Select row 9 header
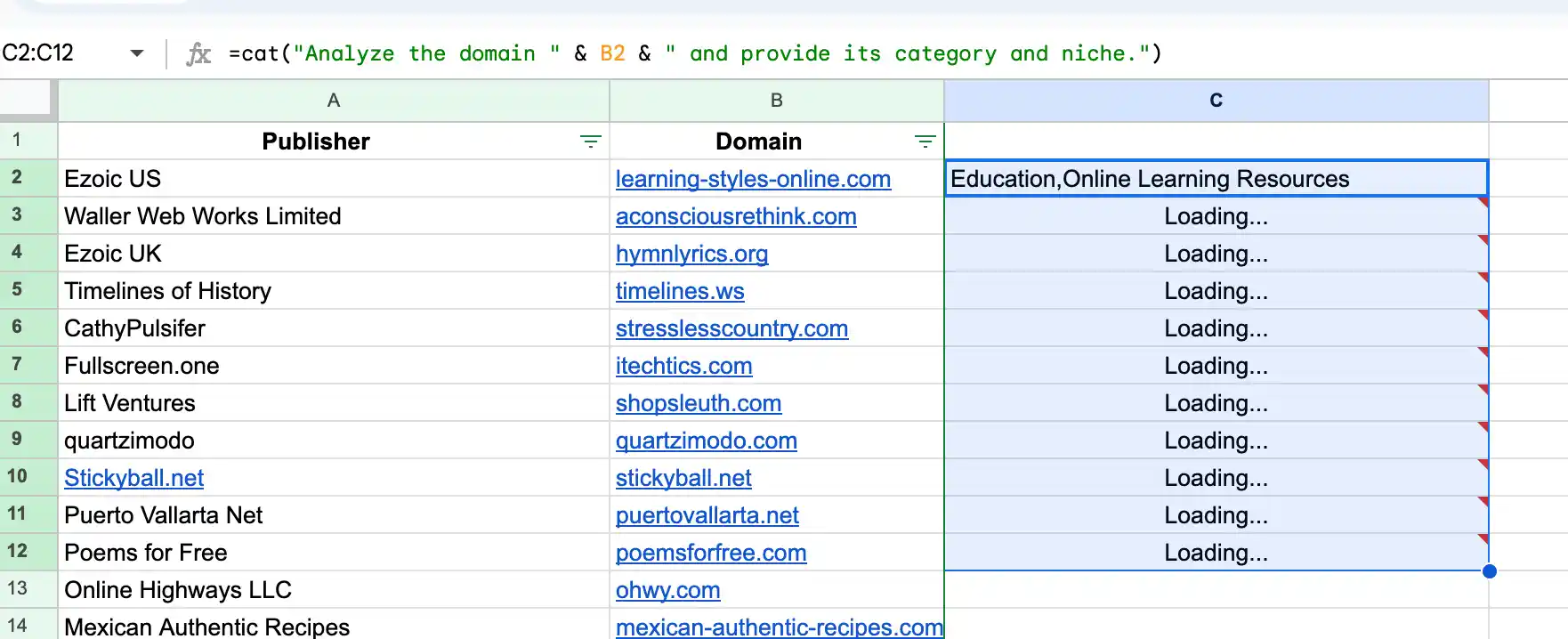This screenshot has height=639, width=1568. click(x=28, y=440)
